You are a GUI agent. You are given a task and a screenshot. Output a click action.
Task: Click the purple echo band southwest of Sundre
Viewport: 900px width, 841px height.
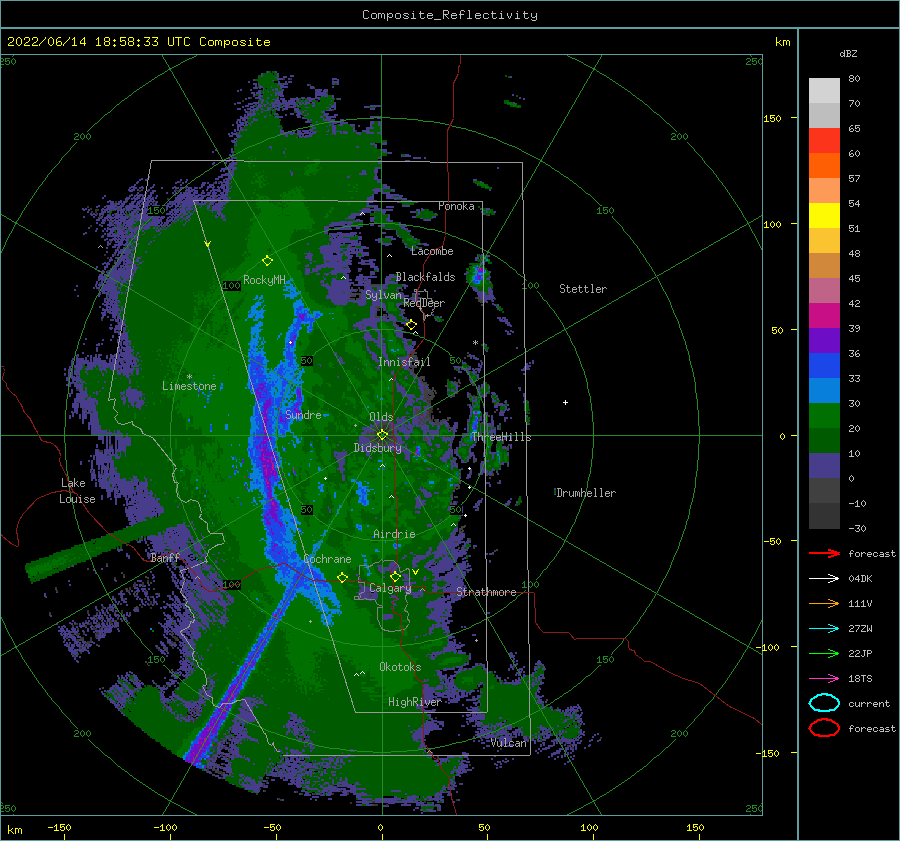[265, 459]
